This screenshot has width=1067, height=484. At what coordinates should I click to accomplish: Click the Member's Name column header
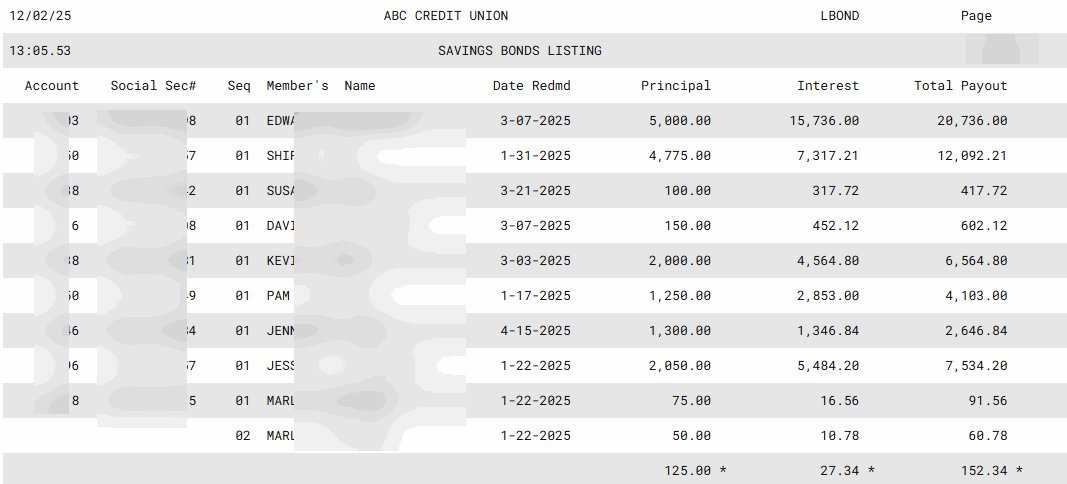point(320,86)
